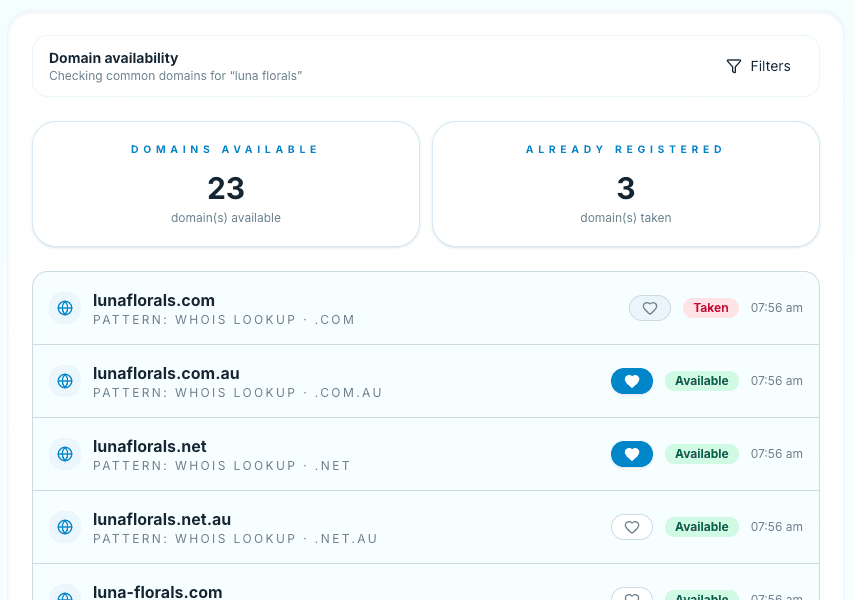854x600 pixels.
Task: Select the lunaflorals.net.au domain name
Action: [x=162, y=519]
